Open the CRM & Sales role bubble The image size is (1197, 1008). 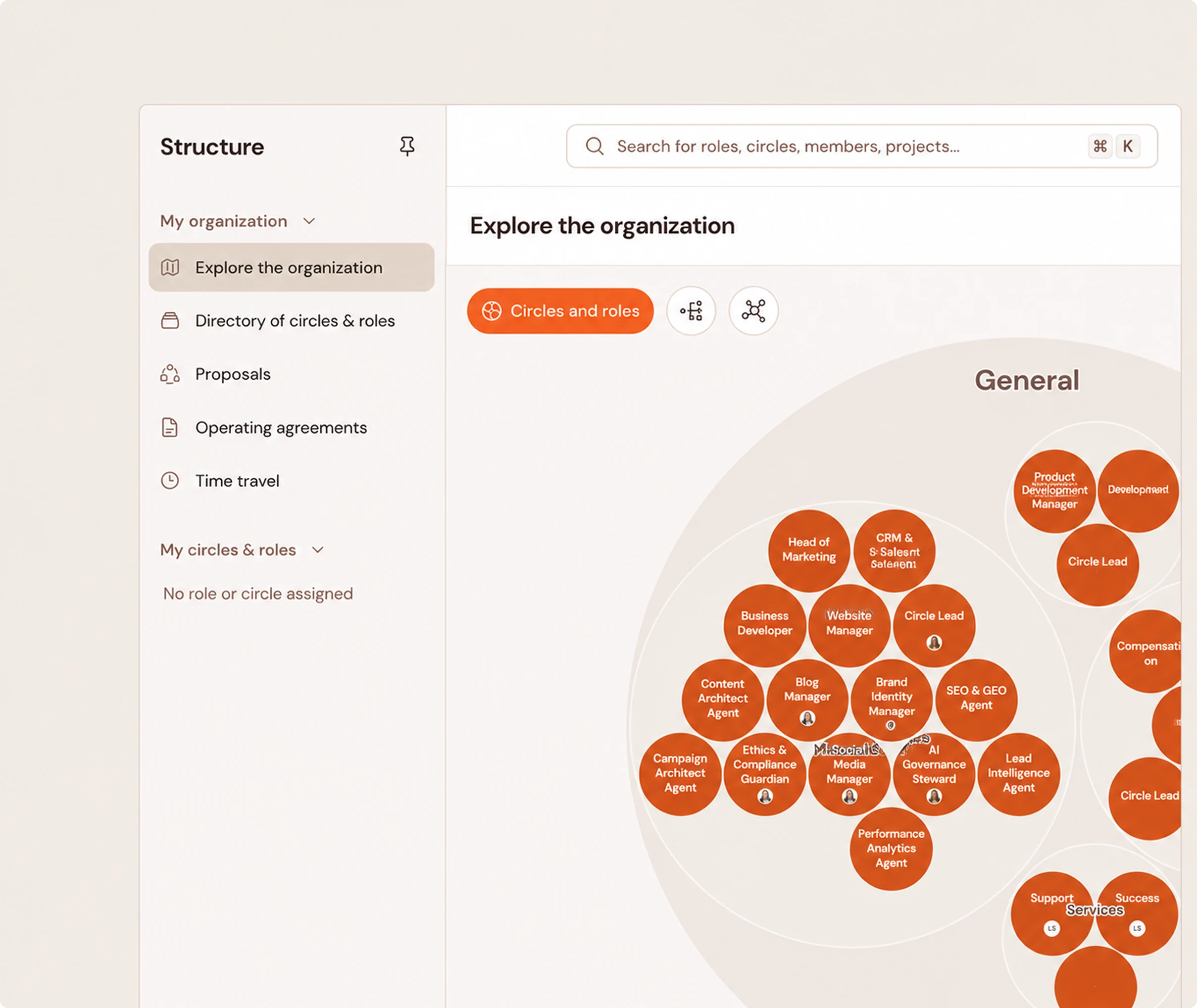(x=894, y=550)
